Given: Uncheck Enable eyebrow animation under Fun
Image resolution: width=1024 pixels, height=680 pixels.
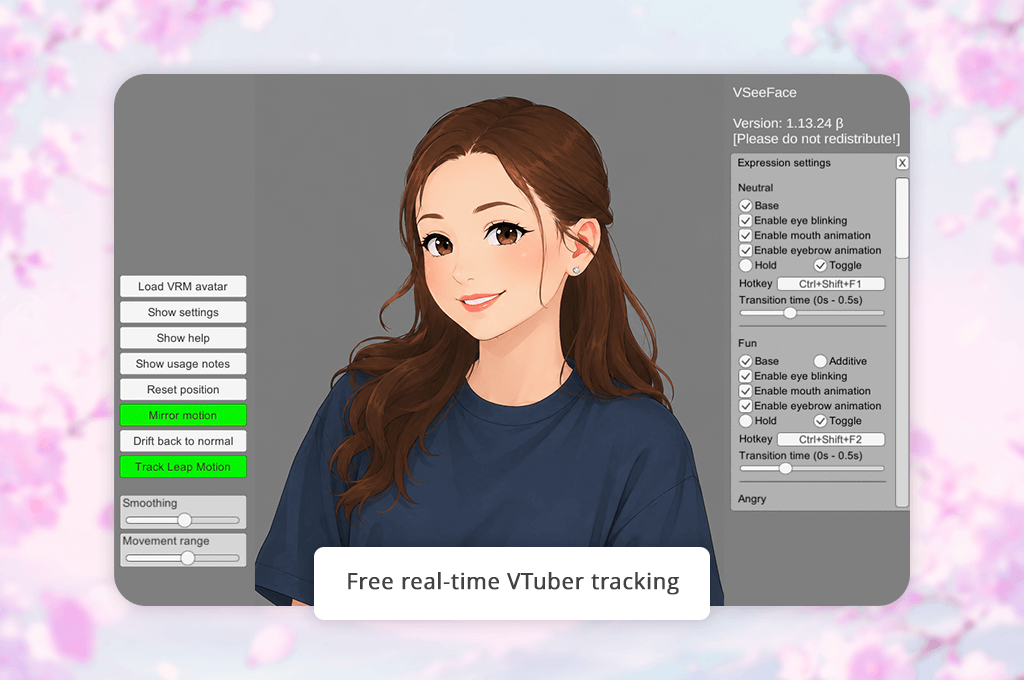Looking at the screenshot, I should [x=745, y=406].
